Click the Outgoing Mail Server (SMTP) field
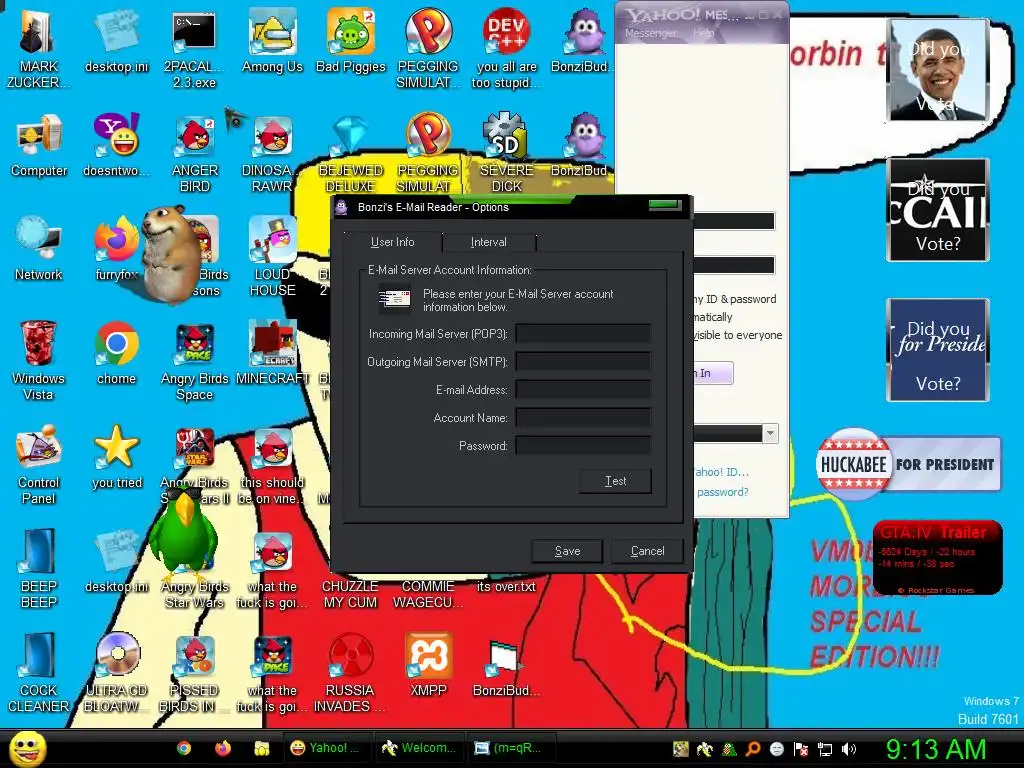1024x768 pixels. click(583, 362)
